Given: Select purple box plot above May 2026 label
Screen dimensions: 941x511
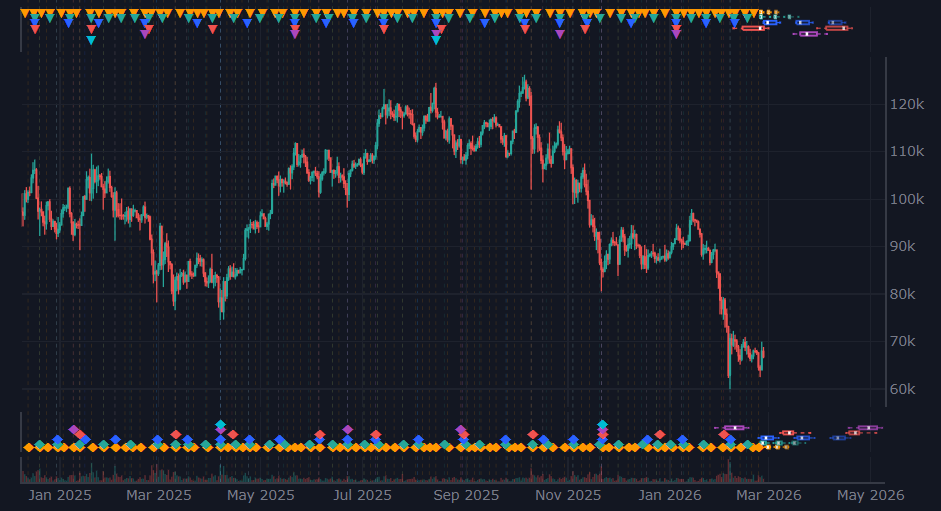Looking at the screenshot, I should [866, 428].
